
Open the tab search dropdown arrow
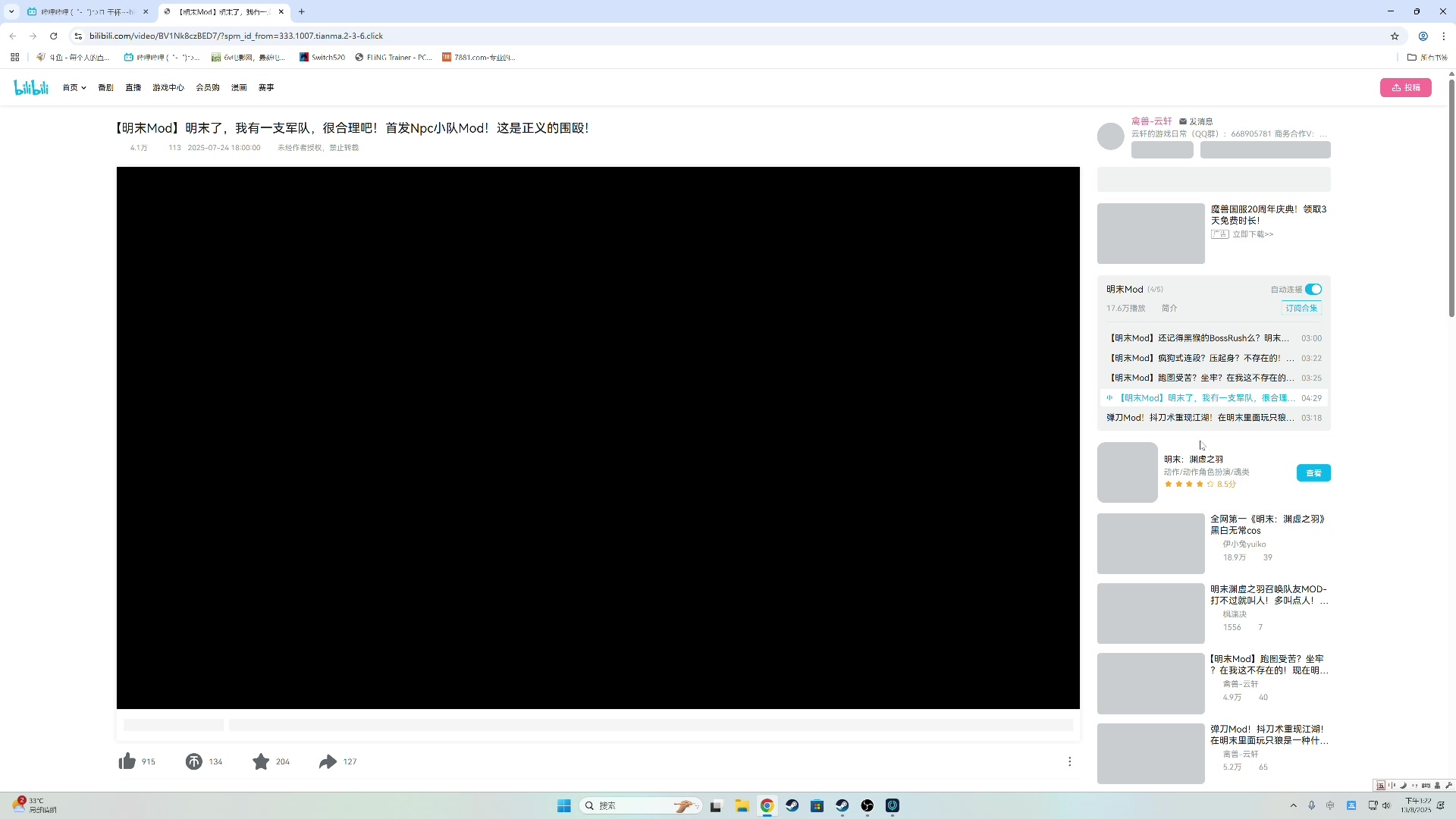(x=11, y=11)
